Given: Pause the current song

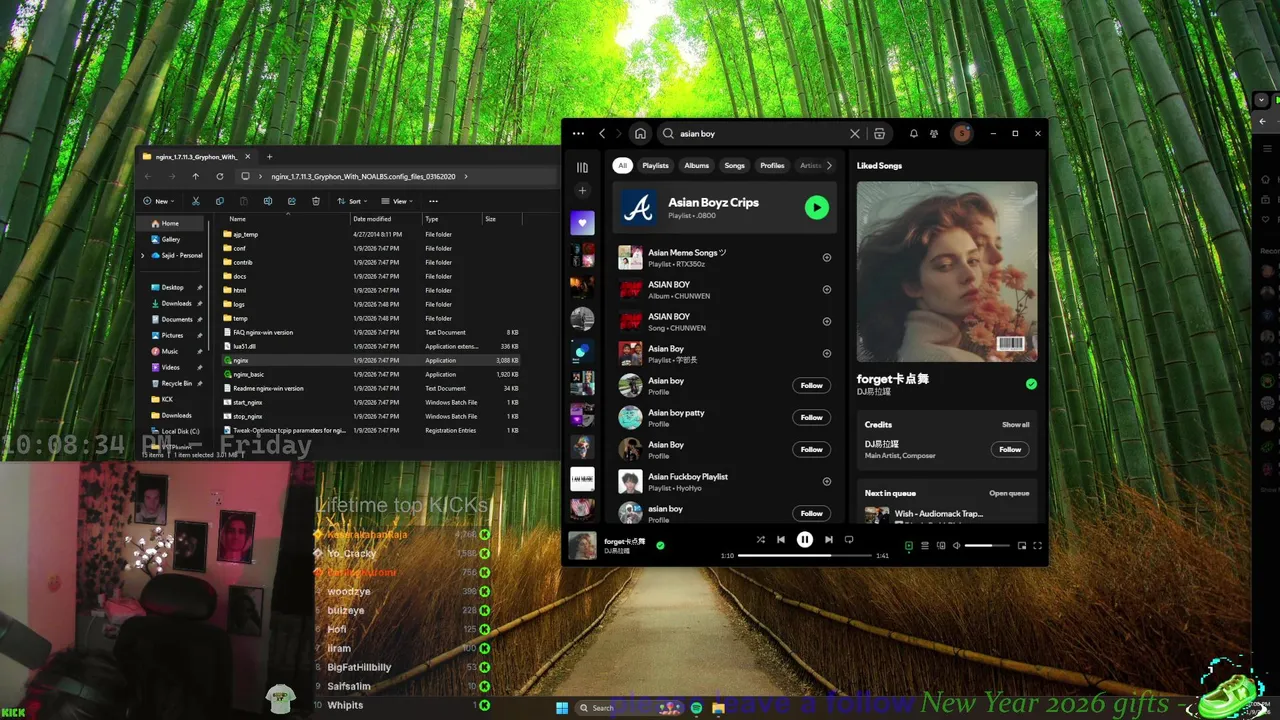Looking at the screenshot, I should 805,540.
